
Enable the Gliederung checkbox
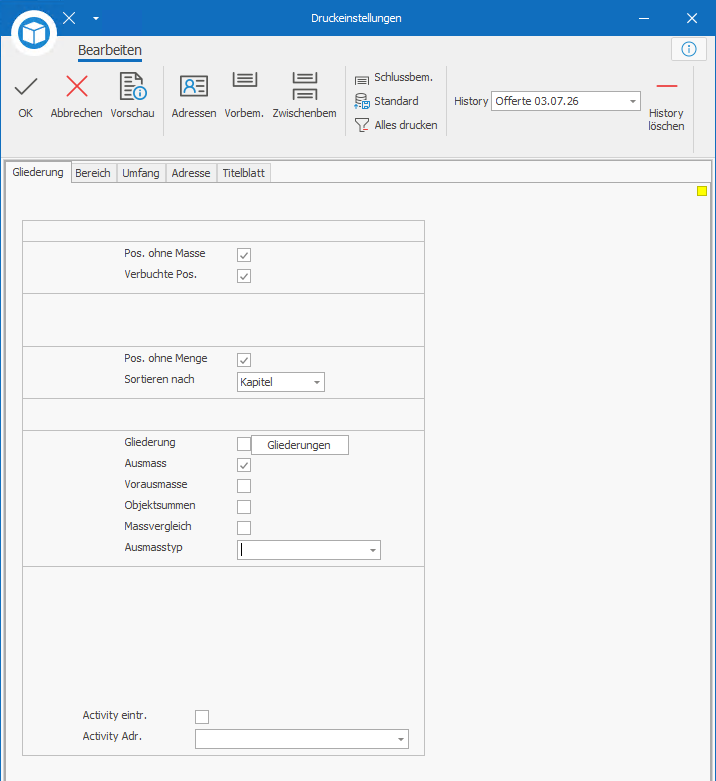coord(244,444)
